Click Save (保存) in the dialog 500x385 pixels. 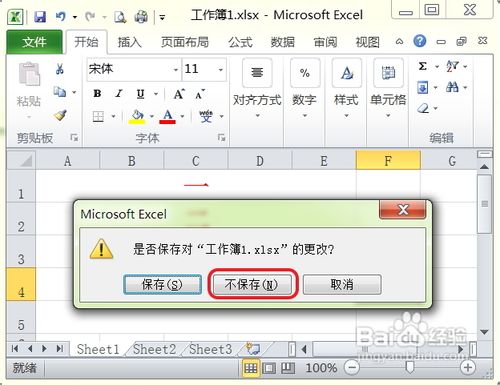click(162, 284)
